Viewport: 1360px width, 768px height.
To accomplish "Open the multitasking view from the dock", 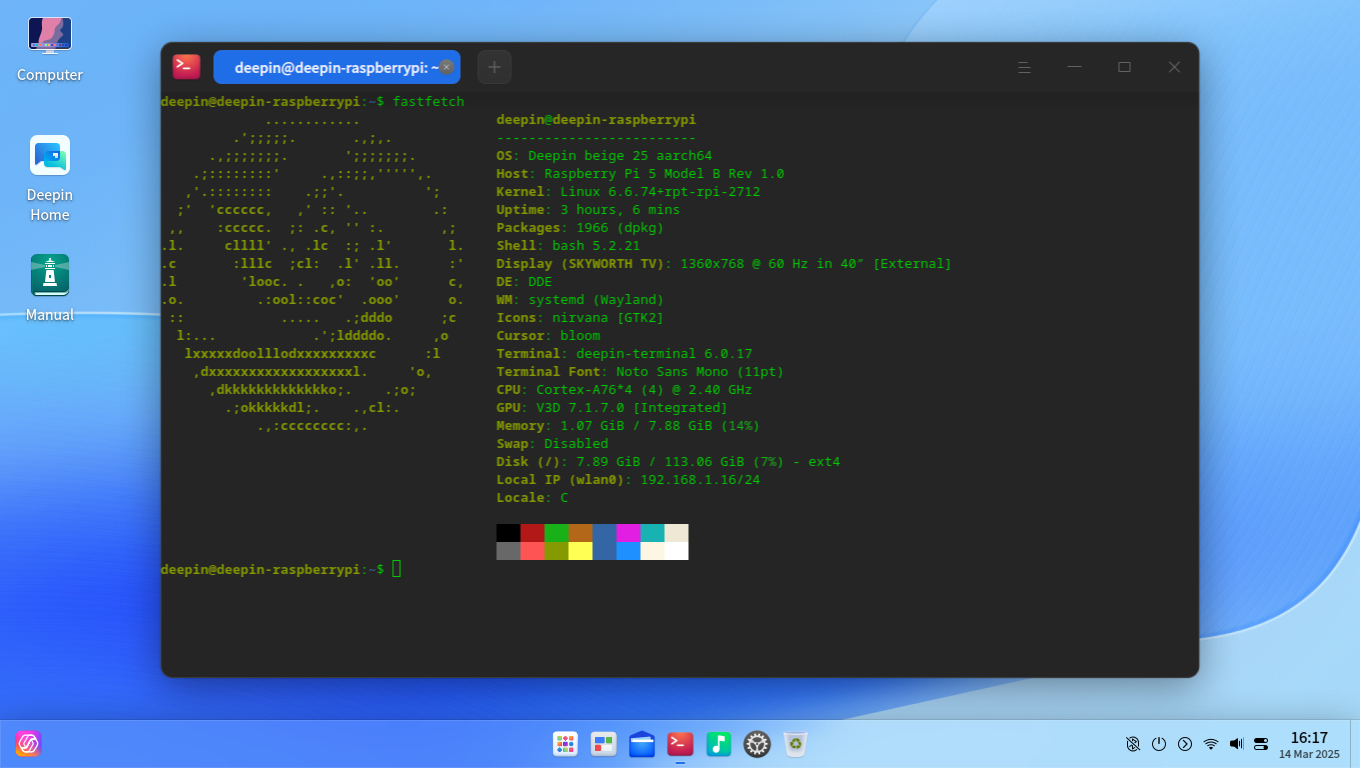I will coord(603,743).
